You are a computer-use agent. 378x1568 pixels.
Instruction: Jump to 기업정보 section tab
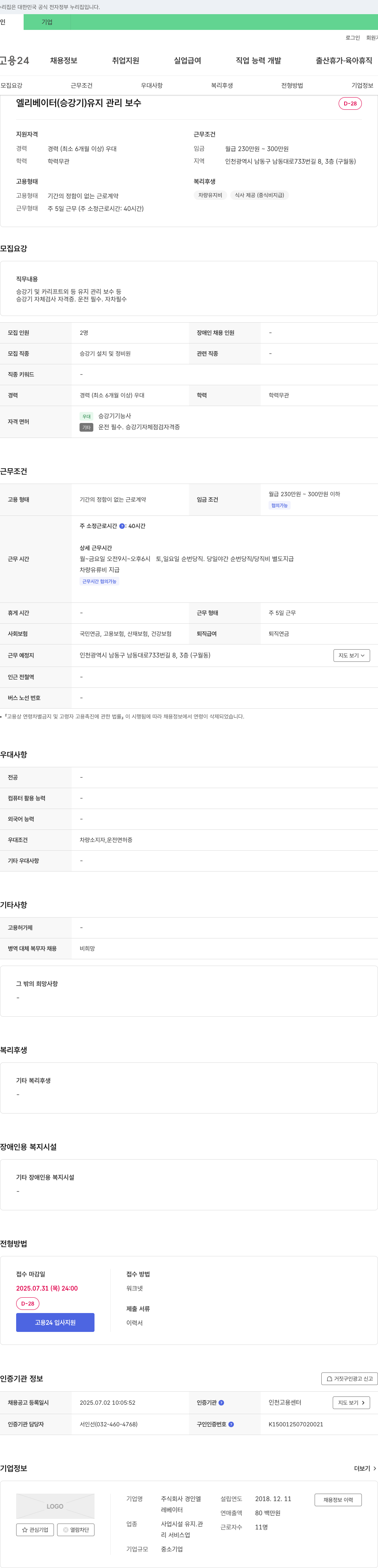pyautogui.click(x=362, y=85)
